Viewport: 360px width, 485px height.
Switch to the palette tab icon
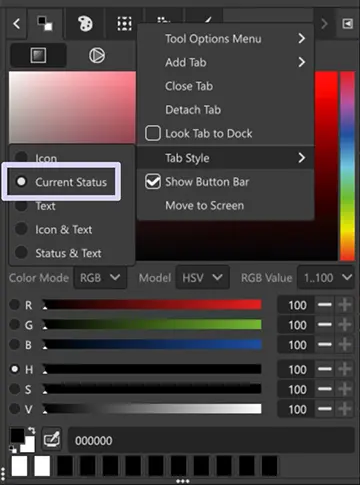(85, 24)
